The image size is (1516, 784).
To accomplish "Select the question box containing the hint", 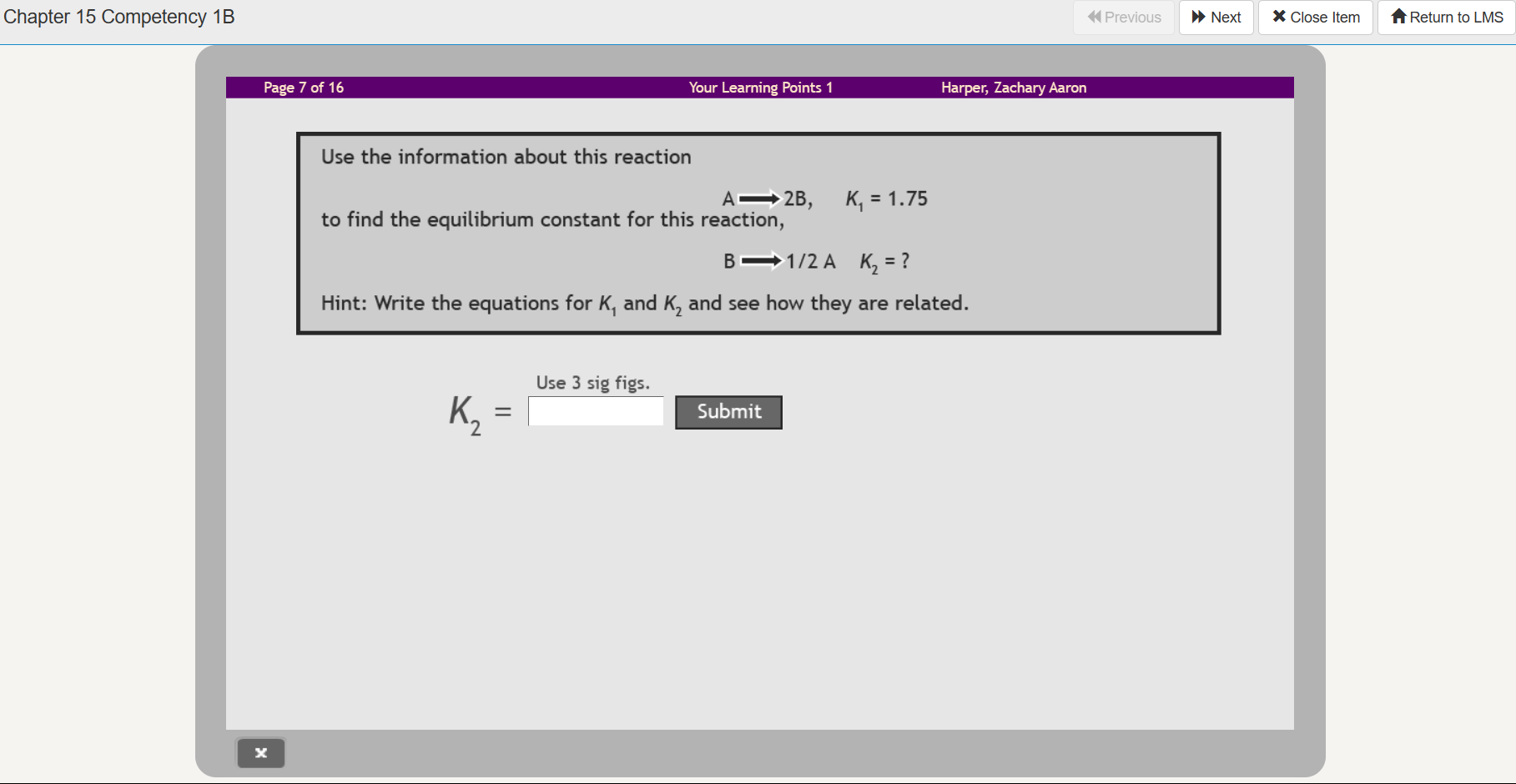I will click(758, 233).
